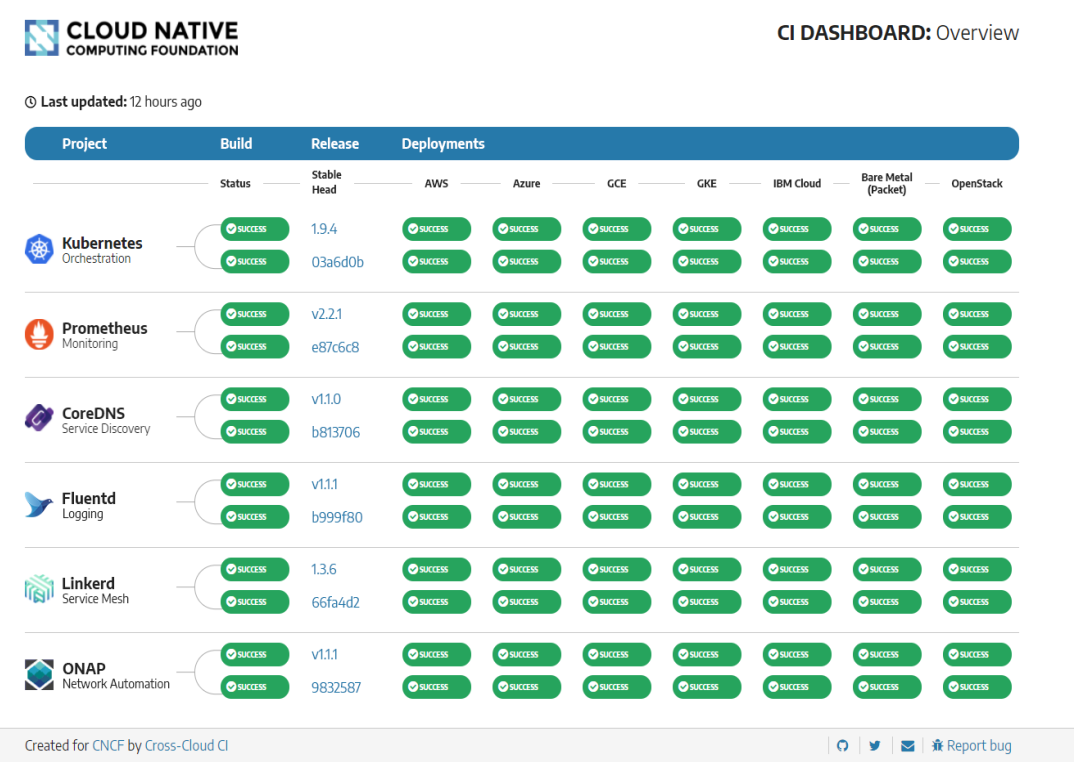Click the IBM Cloud column label

(797, 184)
